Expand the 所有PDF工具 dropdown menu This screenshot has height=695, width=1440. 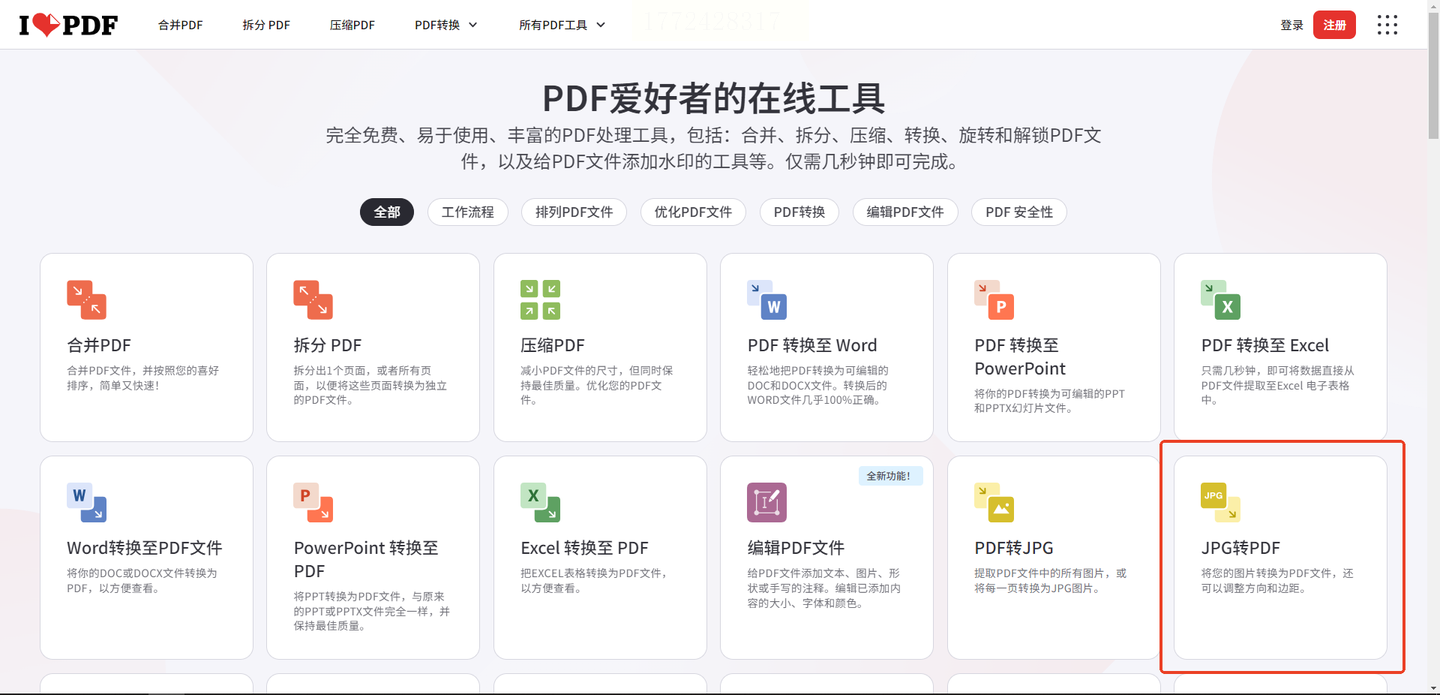[562, 25]
